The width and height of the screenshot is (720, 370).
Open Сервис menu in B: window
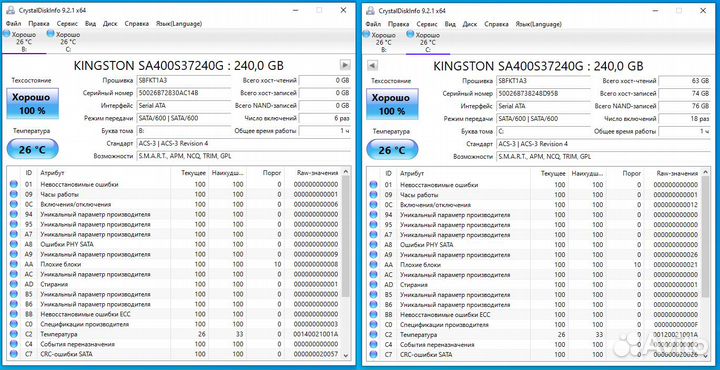click(x=68, y=23)
